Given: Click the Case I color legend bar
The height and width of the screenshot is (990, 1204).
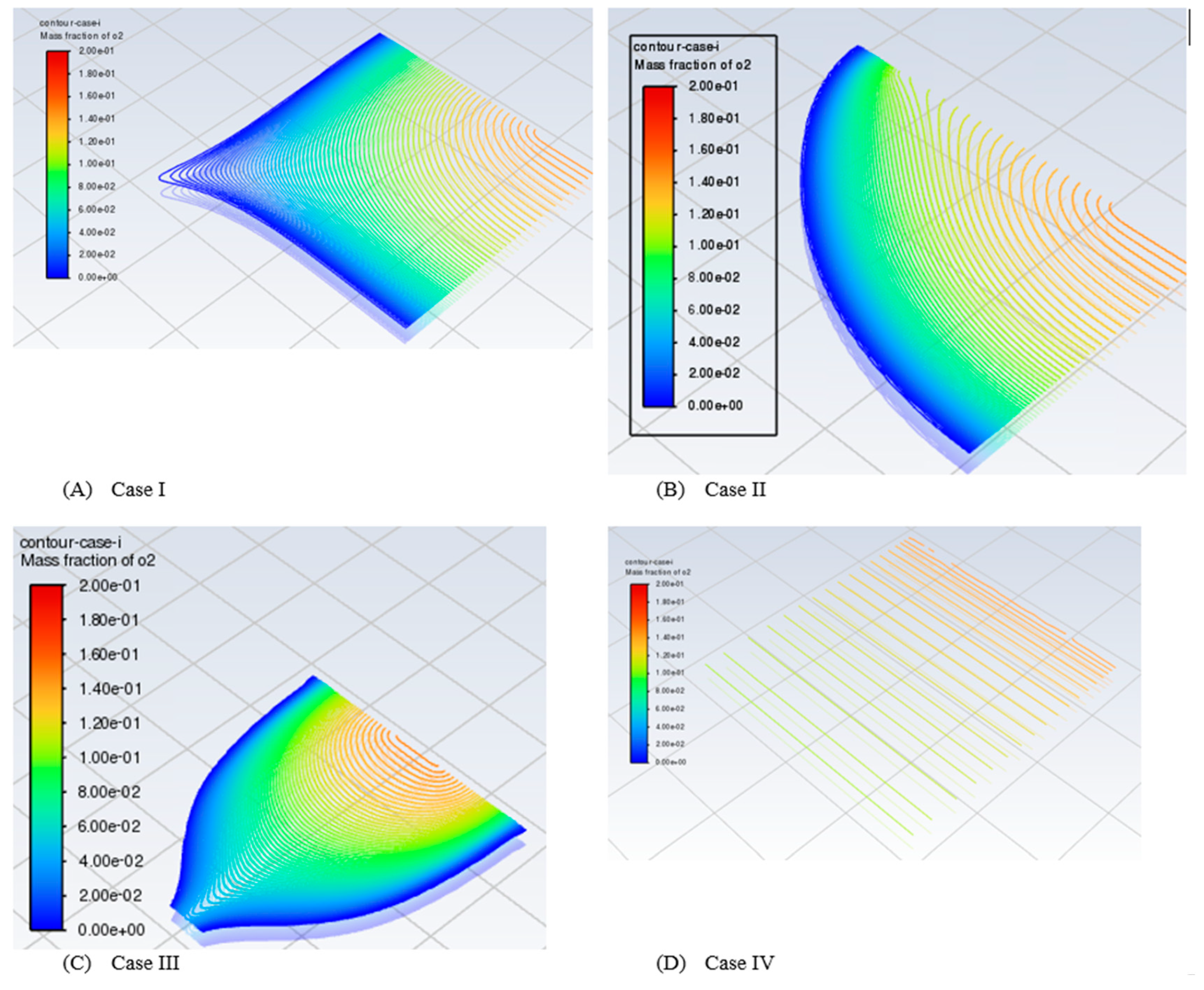Looking at the screenshot, I should pos(57,164).
